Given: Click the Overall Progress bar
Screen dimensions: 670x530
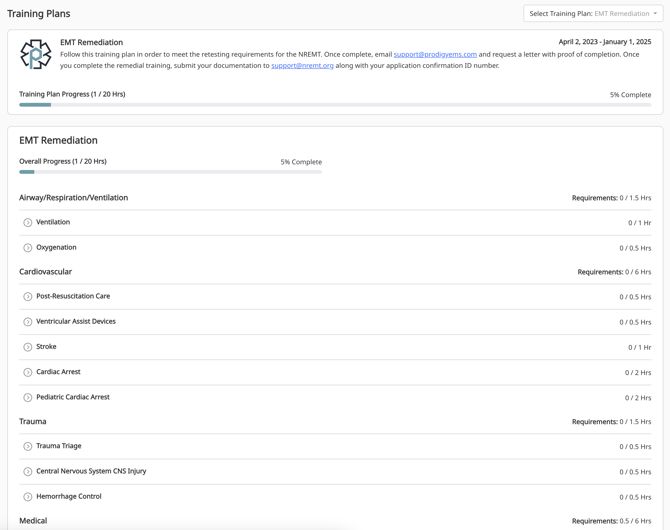Looking at the screenshot, I should pos(170,172).
